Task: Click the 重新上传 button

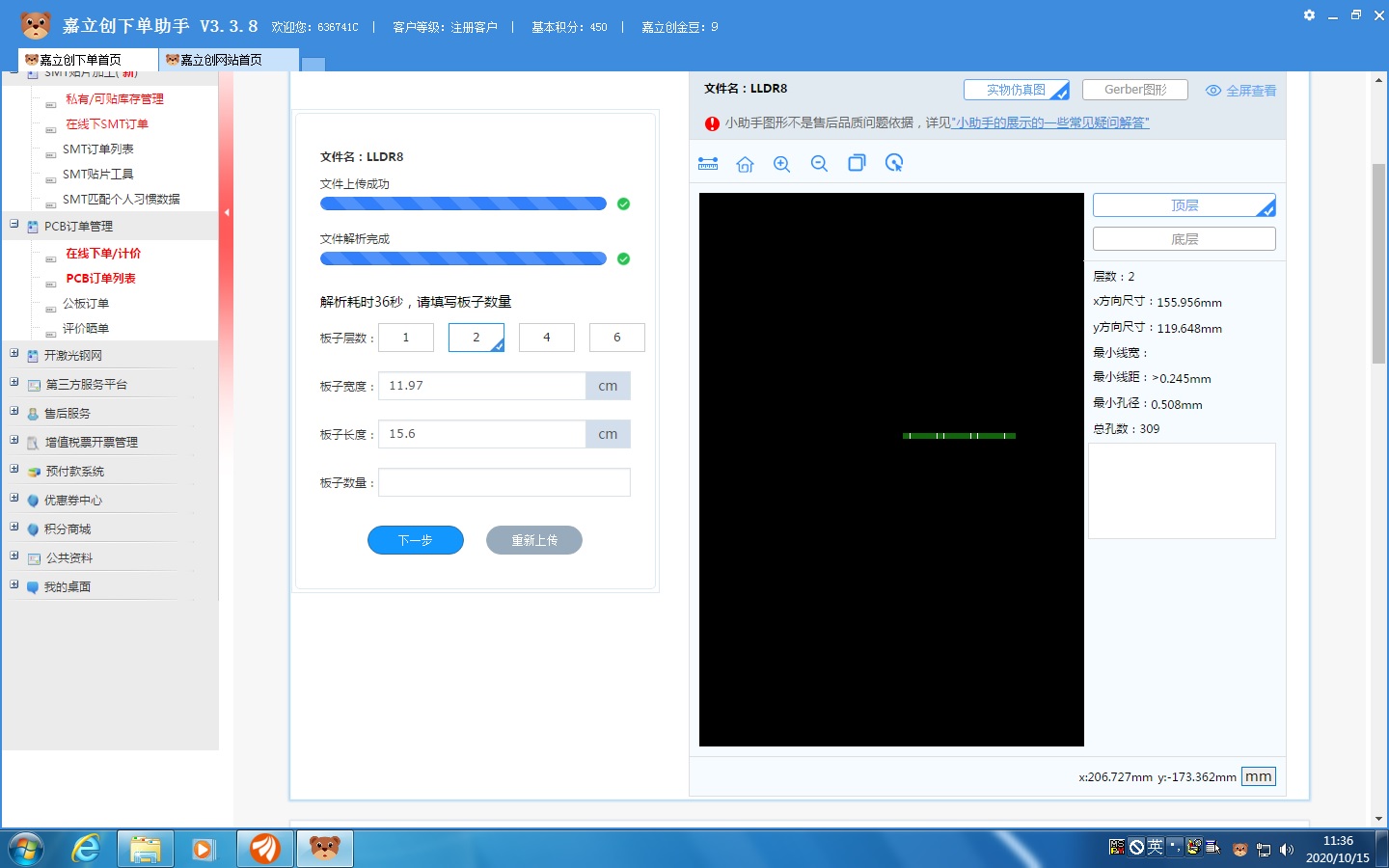Action: 534,540
